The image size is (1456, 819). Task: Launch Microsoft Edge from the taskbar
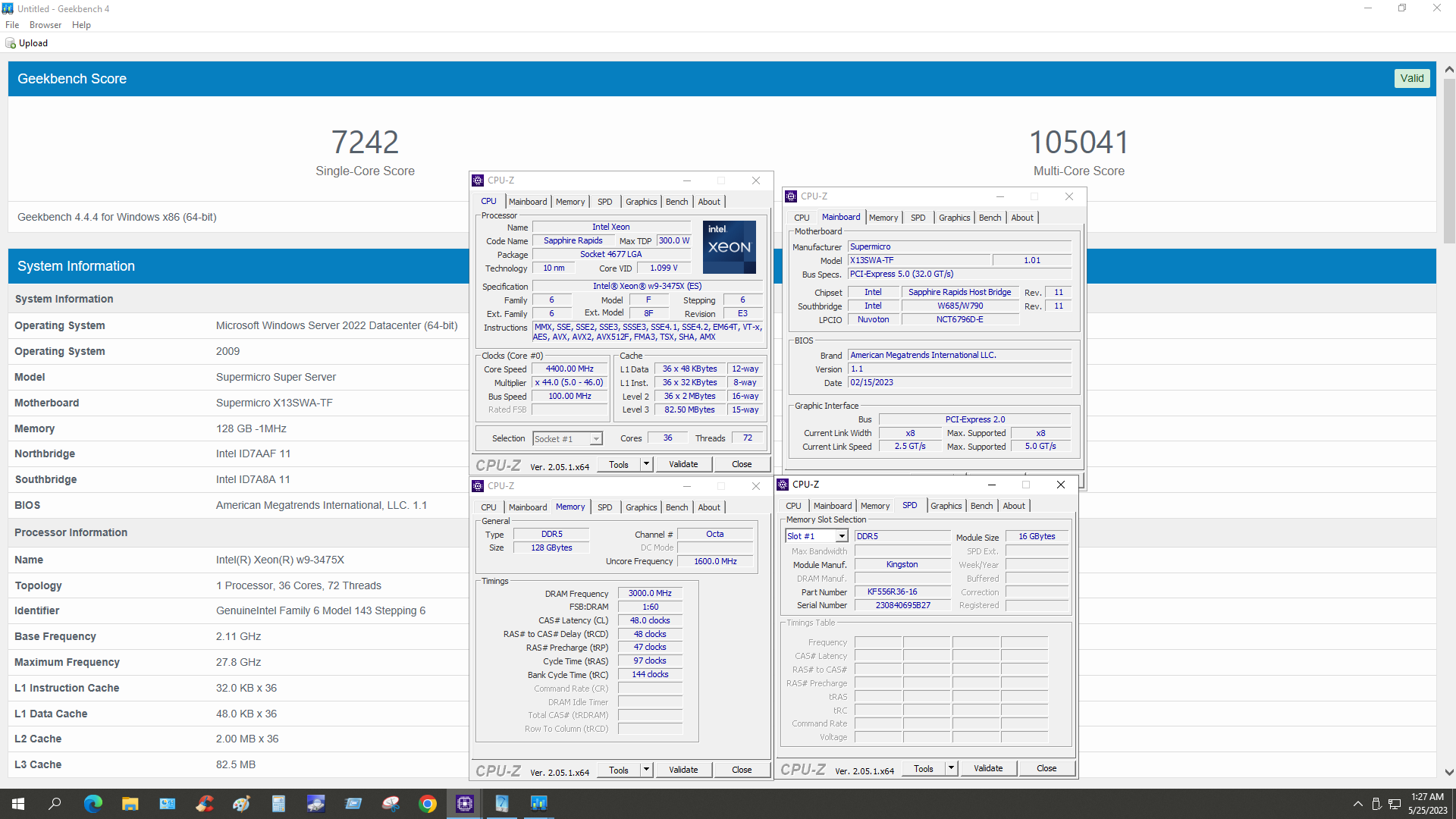coord(93,804)
